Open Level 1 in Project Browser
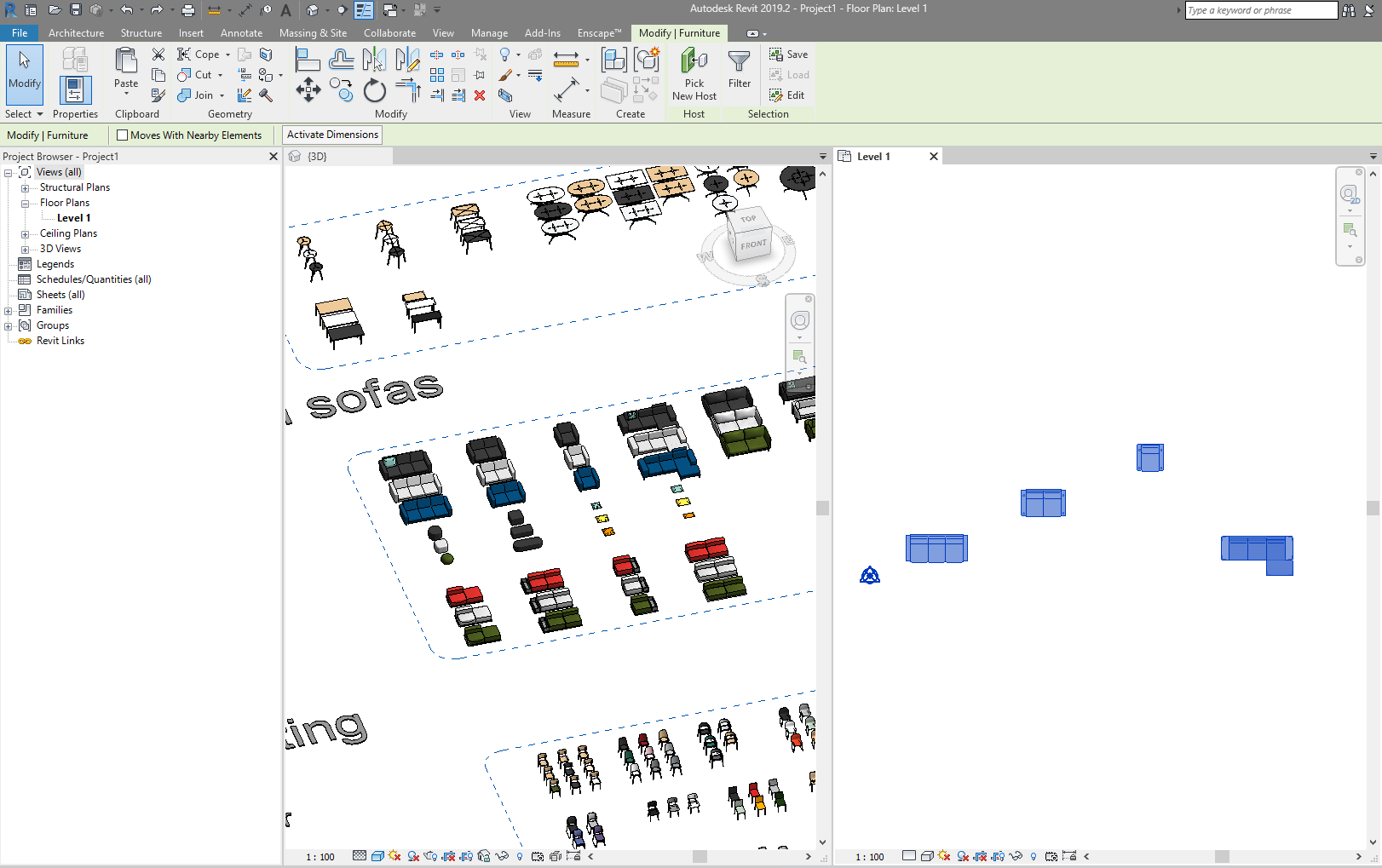1382x868 pixels. [x=73, y=218]
